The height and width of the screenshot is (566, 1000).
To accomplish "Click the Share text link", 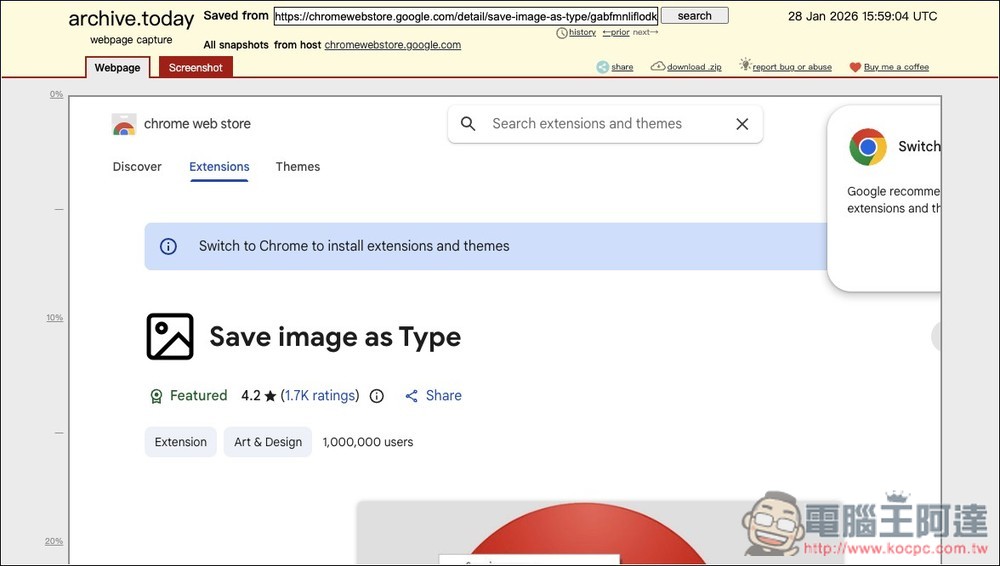I will click(x=444, y=396).
